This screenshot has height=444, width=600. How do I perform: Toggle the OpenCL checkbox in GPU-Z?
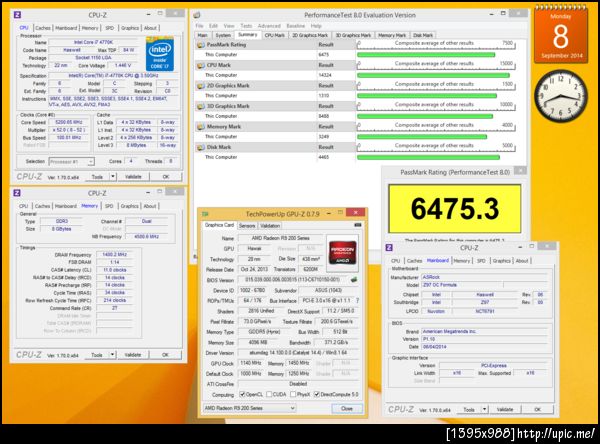click(242, 394)
